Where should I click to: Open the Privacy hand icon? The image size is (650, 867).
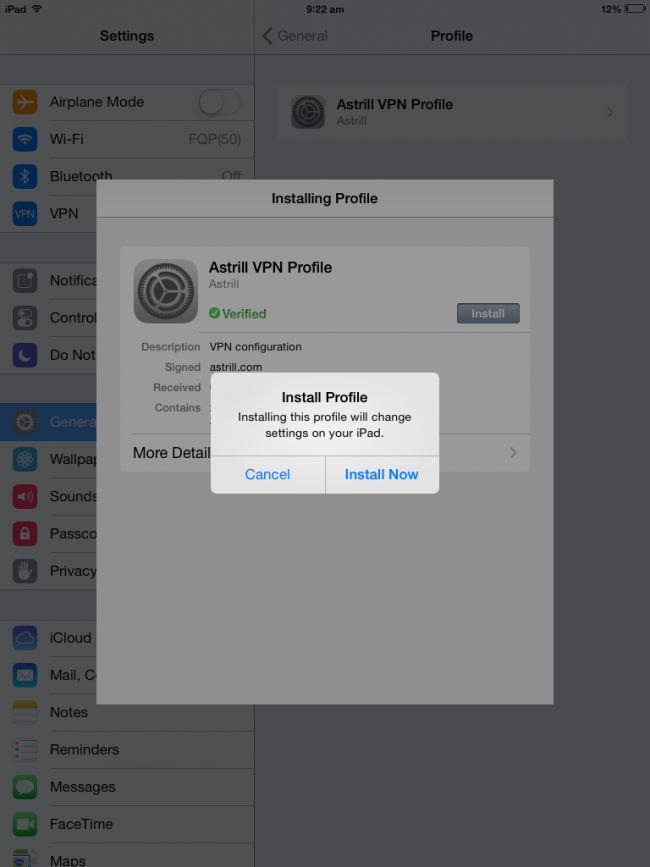point(25,571)
